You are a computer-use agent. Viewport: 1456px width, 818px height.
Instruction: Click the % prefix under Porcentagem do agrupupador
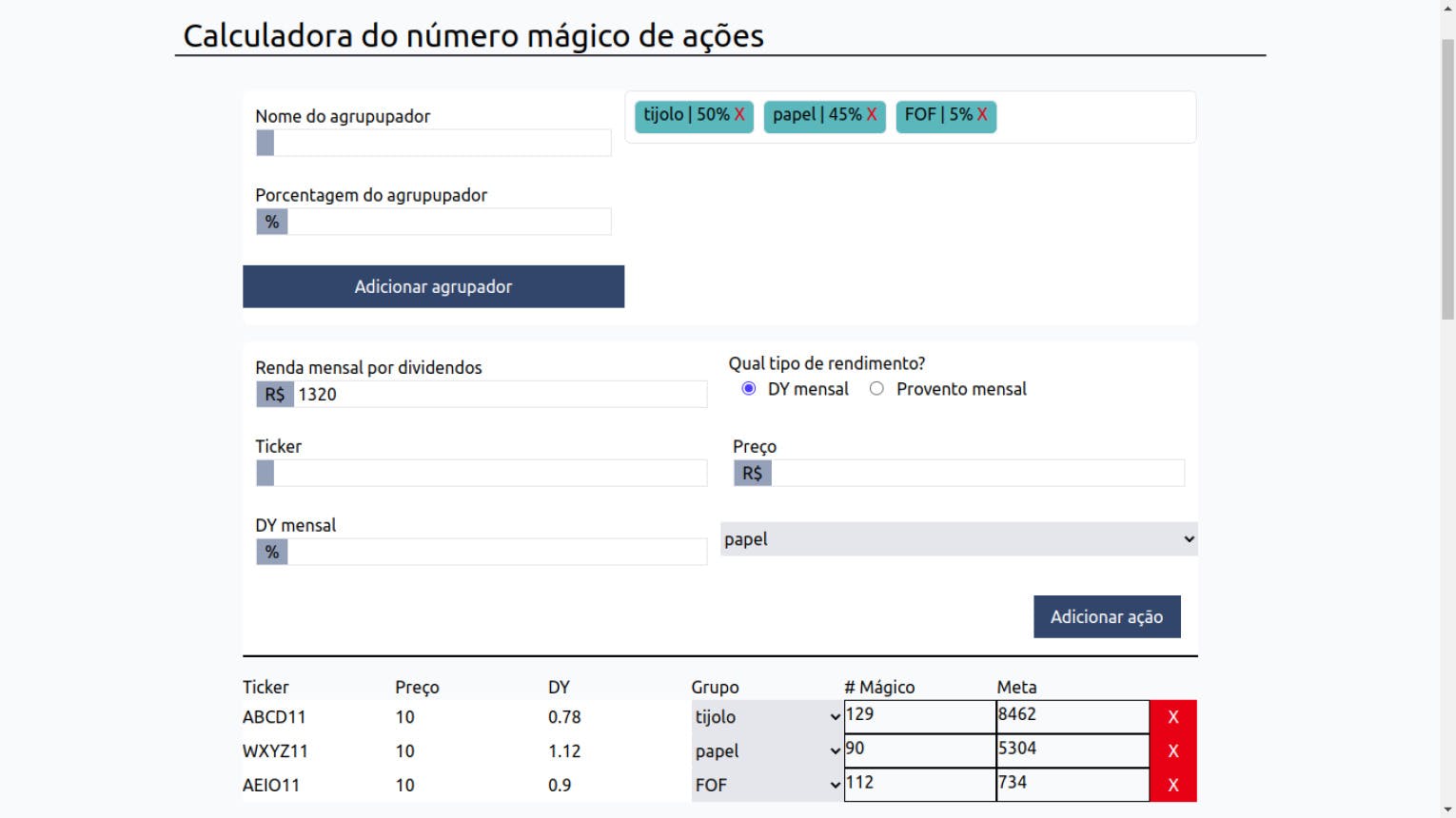pos(271,221)
